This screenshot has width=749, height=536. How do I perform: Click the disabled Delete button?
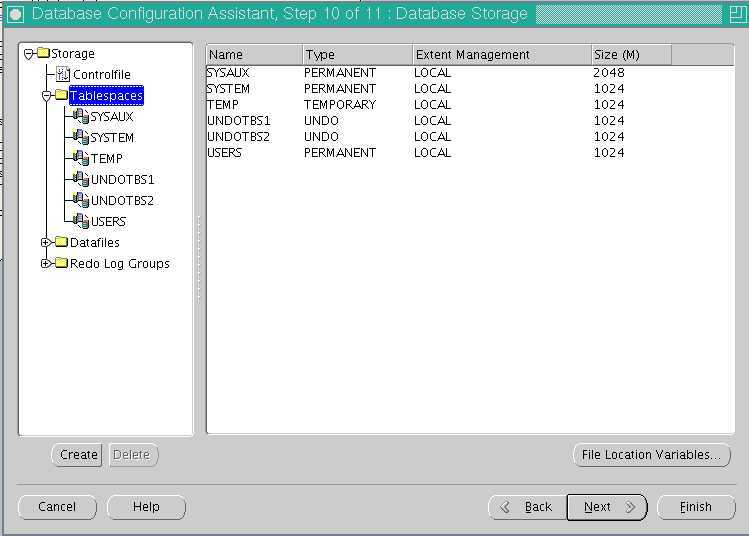132,455
